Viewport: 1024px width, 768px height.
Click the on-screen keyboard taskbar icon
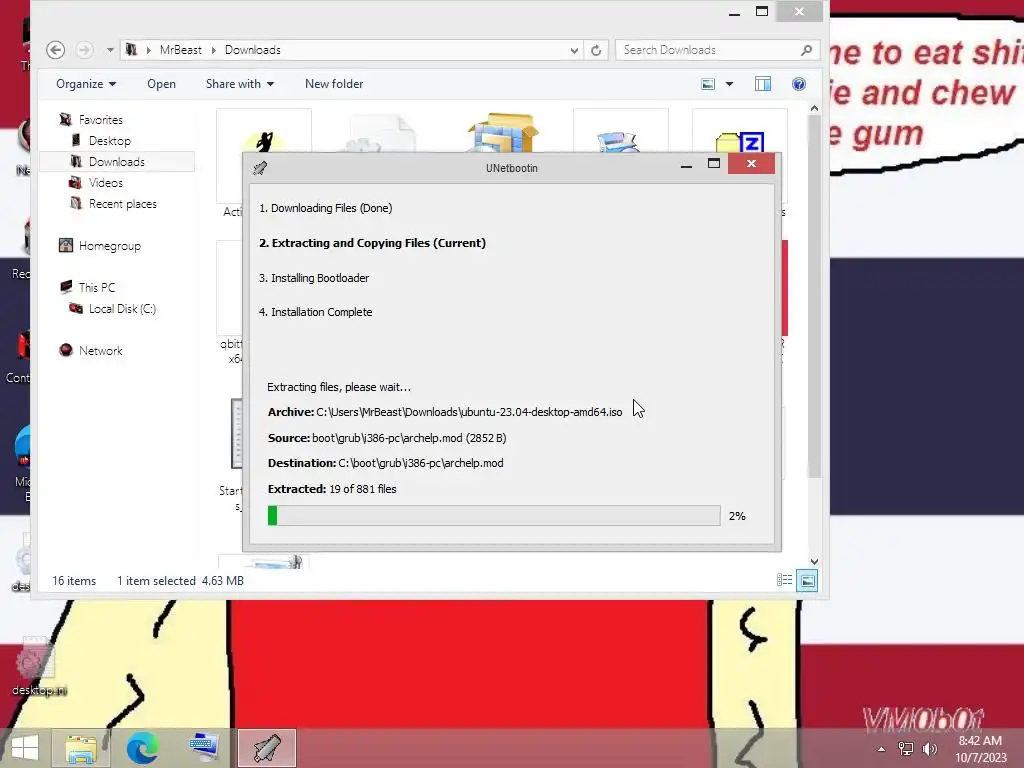tap(204, 748)
